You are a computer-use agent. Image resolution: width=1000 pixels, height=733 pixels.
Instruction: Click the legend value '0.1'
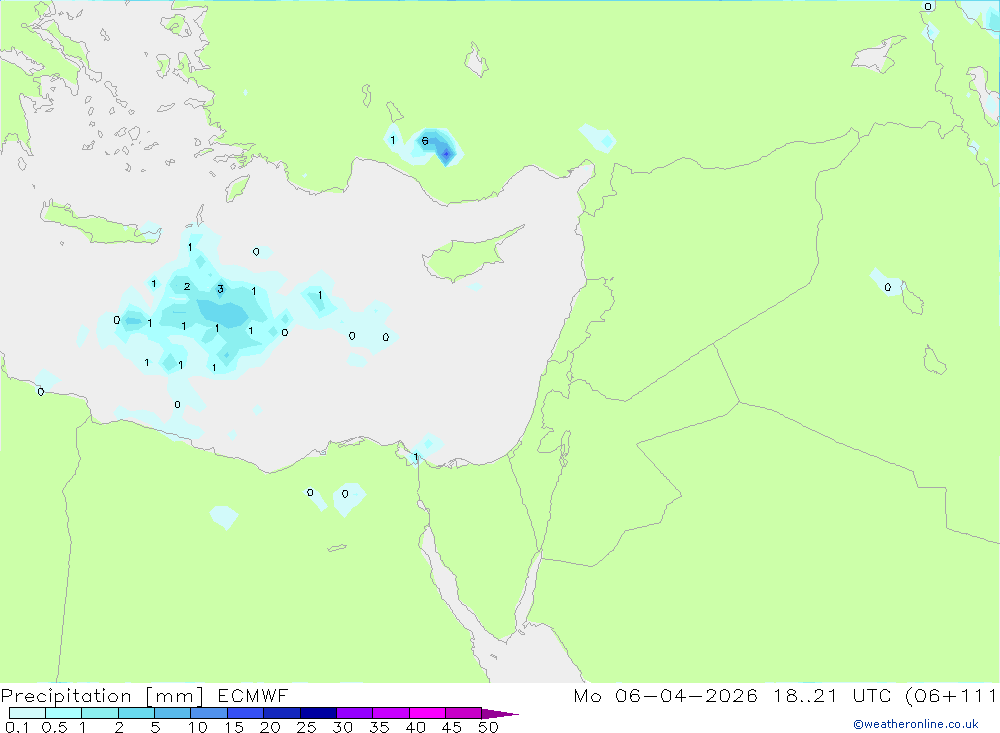[17, 727]
